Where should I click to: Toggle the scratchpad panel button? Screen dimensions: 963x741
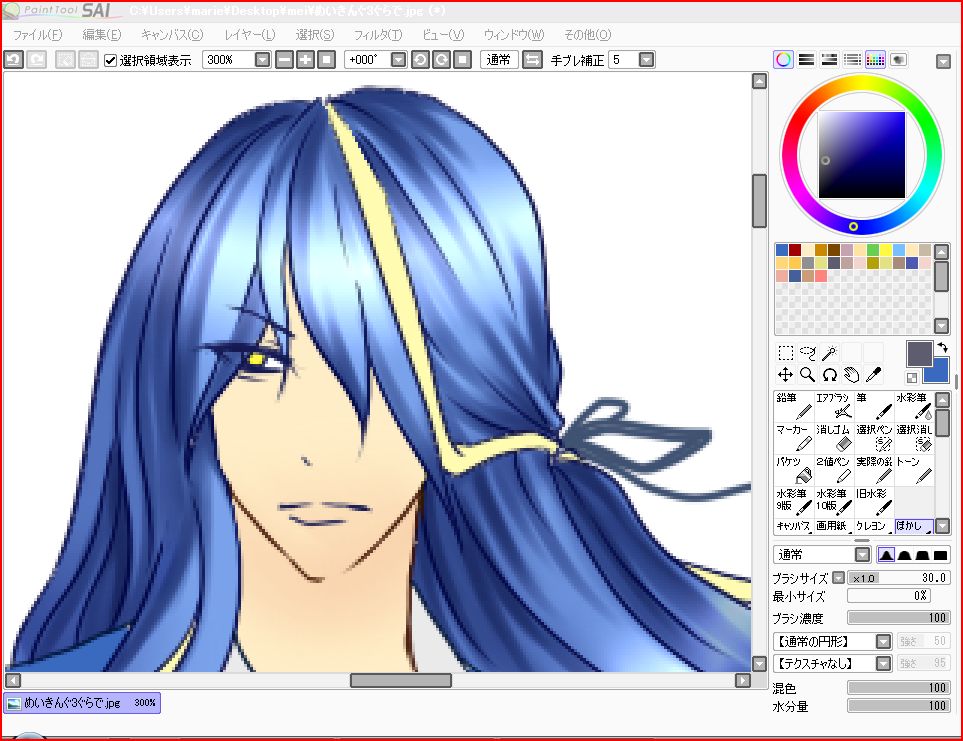point(898,60)
